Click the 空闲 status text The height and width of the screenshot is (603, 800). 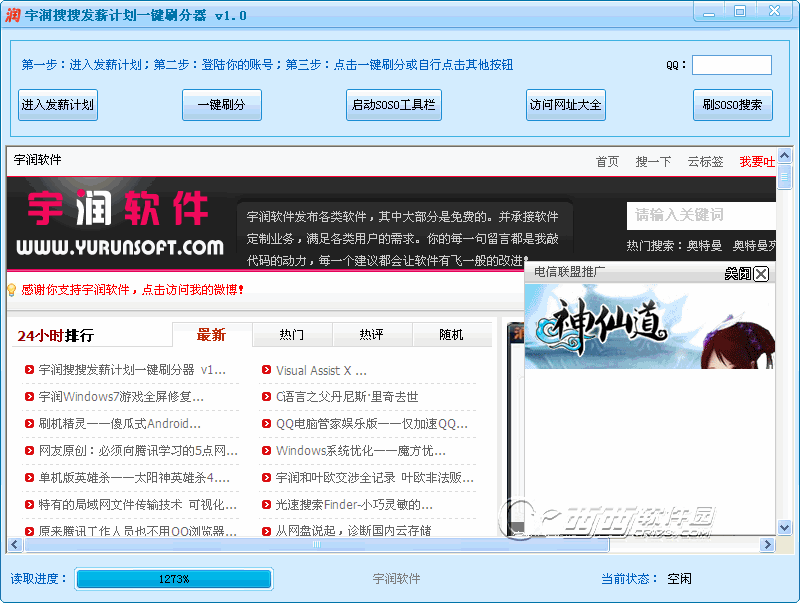tap(680, 579)
